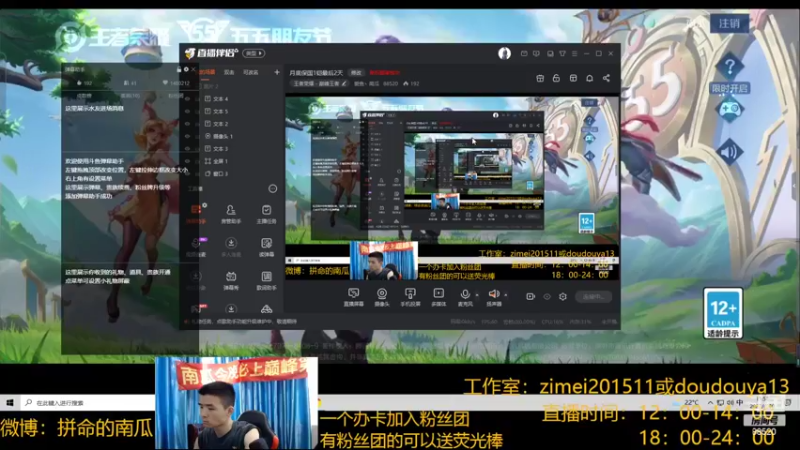Click the lock icon in room header
This screenshot has width=800, height=450.
click(556, 78)
